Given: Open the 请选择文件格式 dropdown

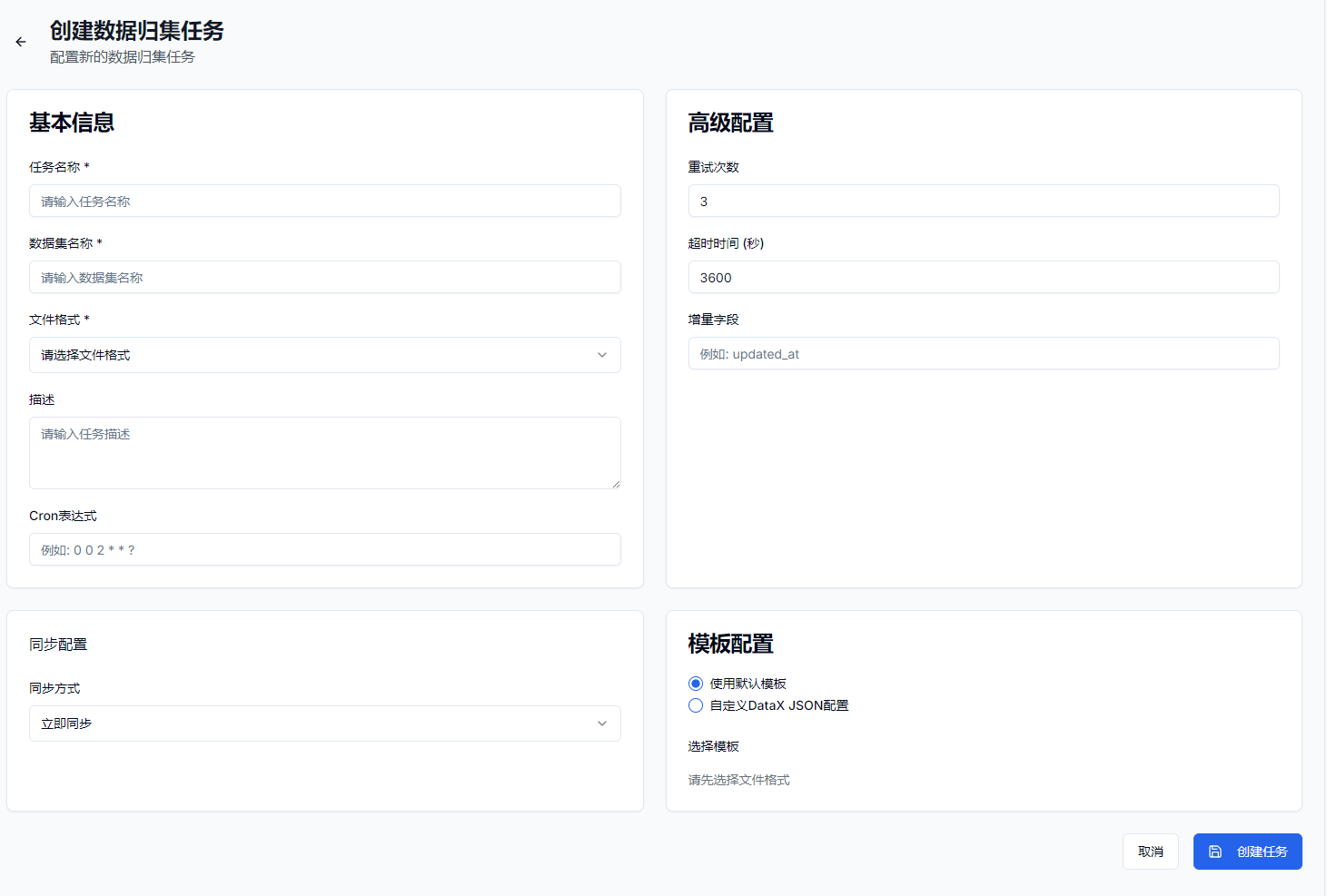Looking at the screenshot, I should (324, 355).
